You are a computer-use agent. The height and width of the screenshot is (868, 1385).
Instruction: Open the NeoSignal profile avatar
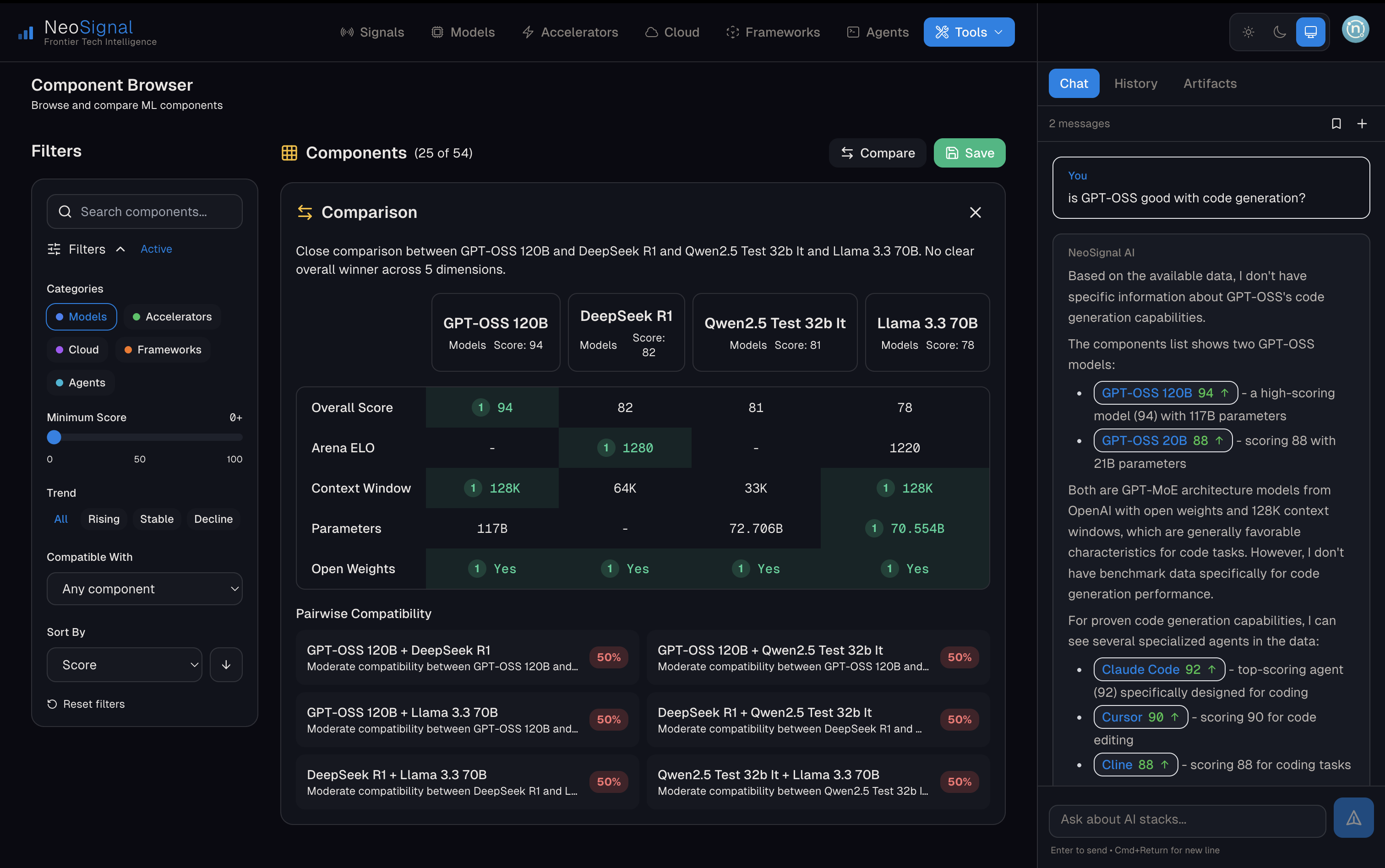click(1355, 30)
